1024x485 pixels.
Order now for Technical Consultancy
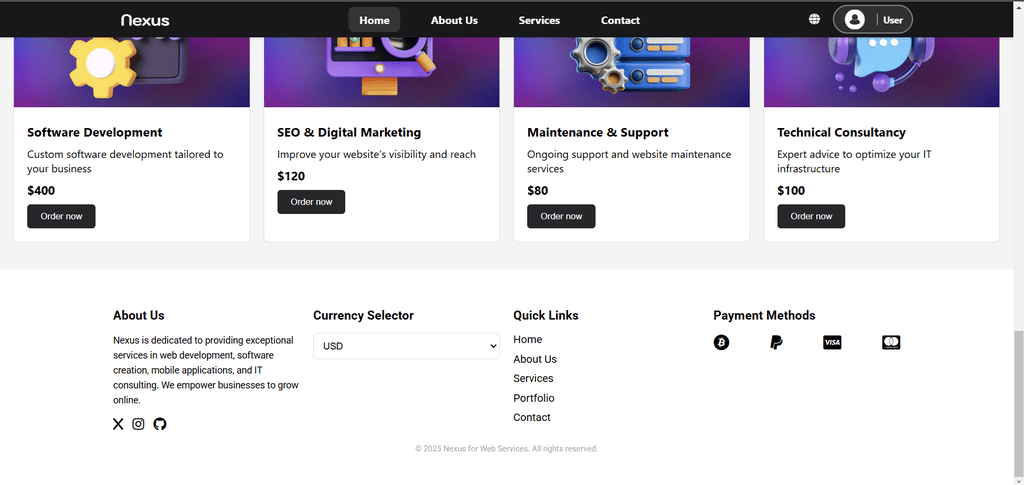coord(811,216)
